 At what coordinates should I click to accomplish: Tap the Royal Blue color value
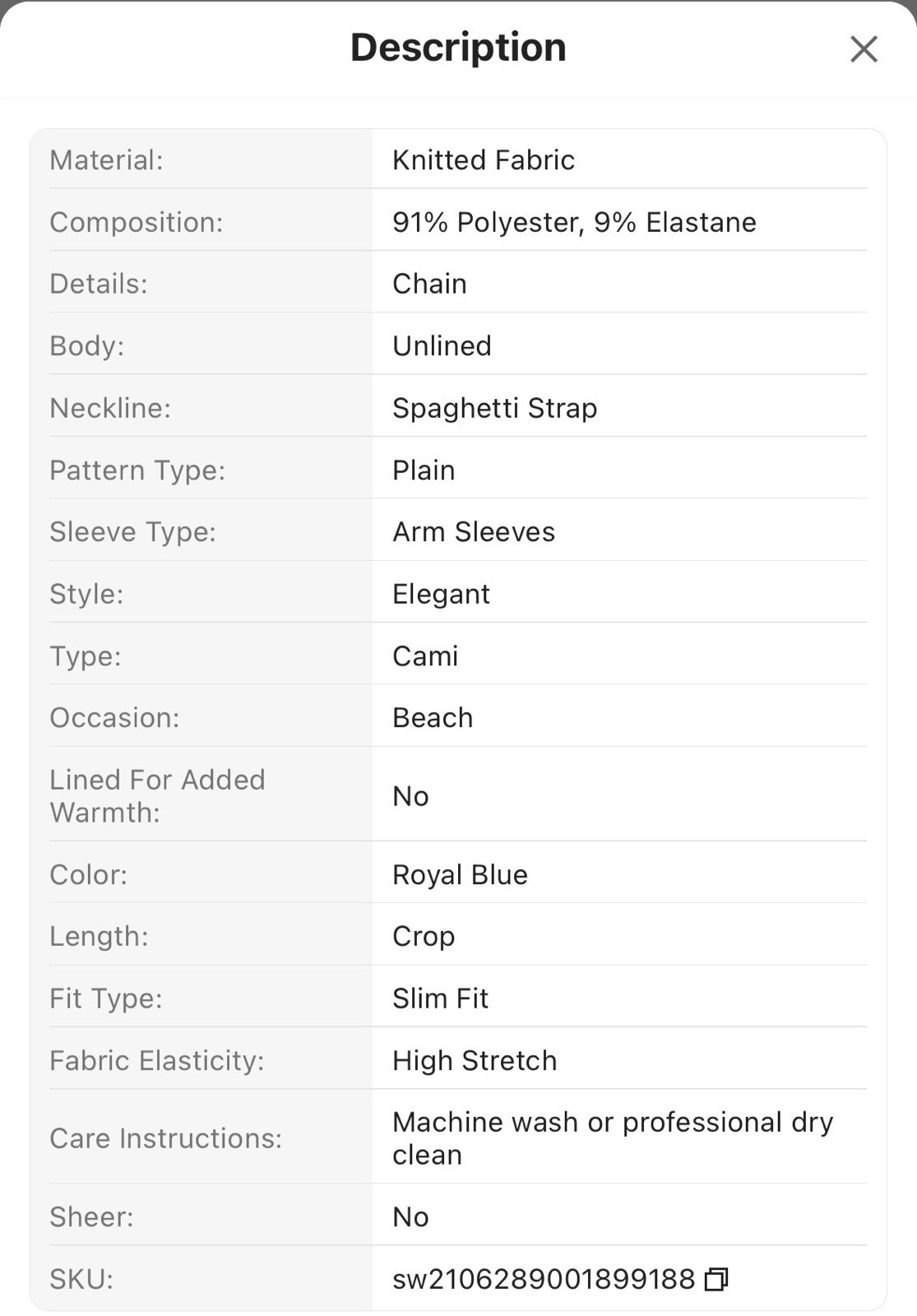click(460, 874)
